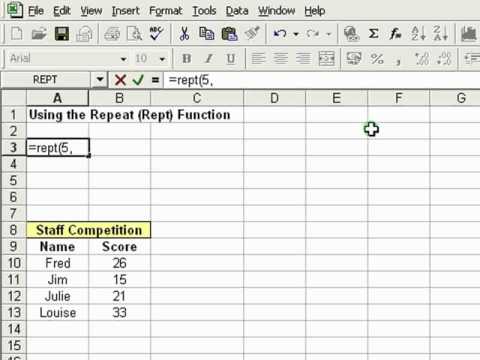This screenshot has width=480, height=360.
Task: Toggle Bold formatting
Action: coord(187,59)
